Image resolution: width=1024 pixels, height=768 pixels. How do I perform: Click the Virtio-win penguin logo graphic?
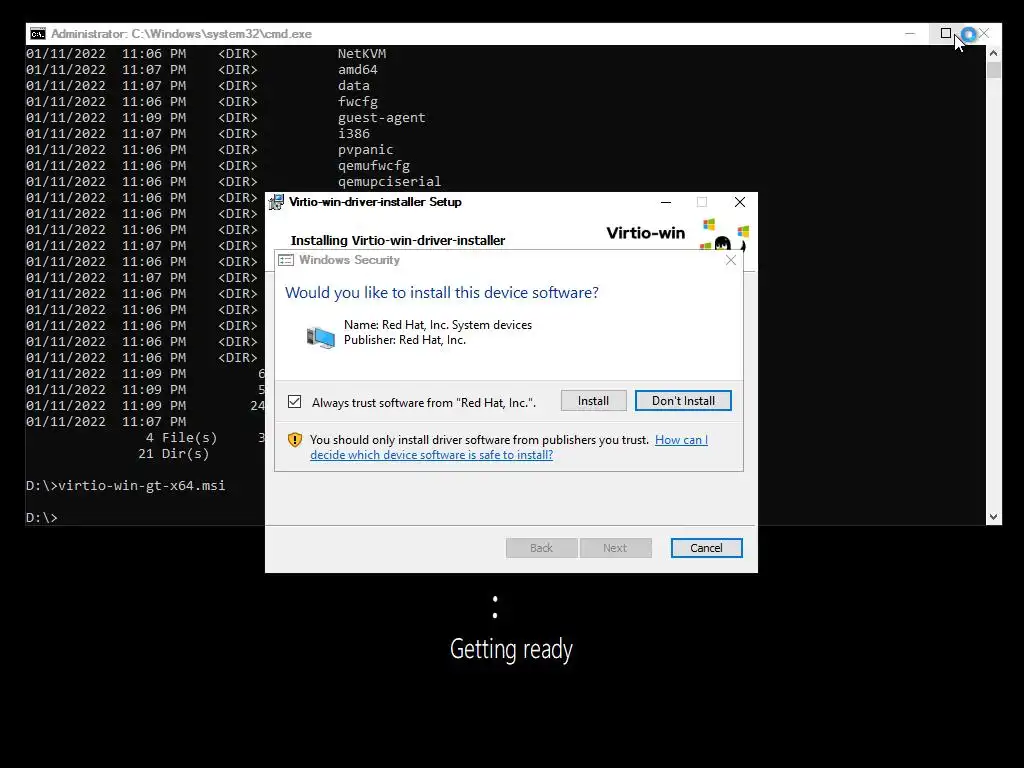coord(725,236)
